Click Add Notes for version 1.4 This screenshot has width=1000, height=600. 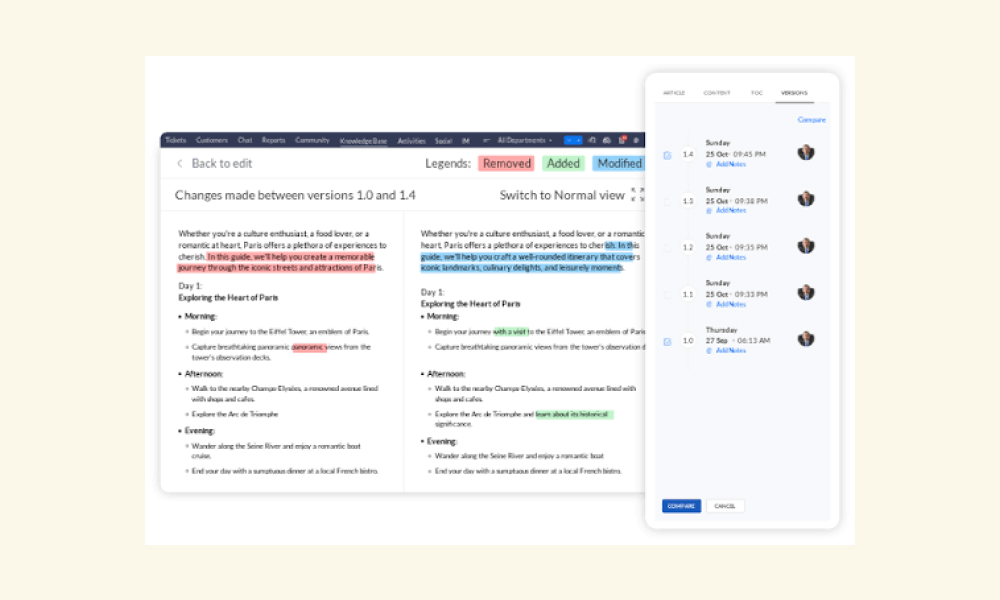(730, 165)
